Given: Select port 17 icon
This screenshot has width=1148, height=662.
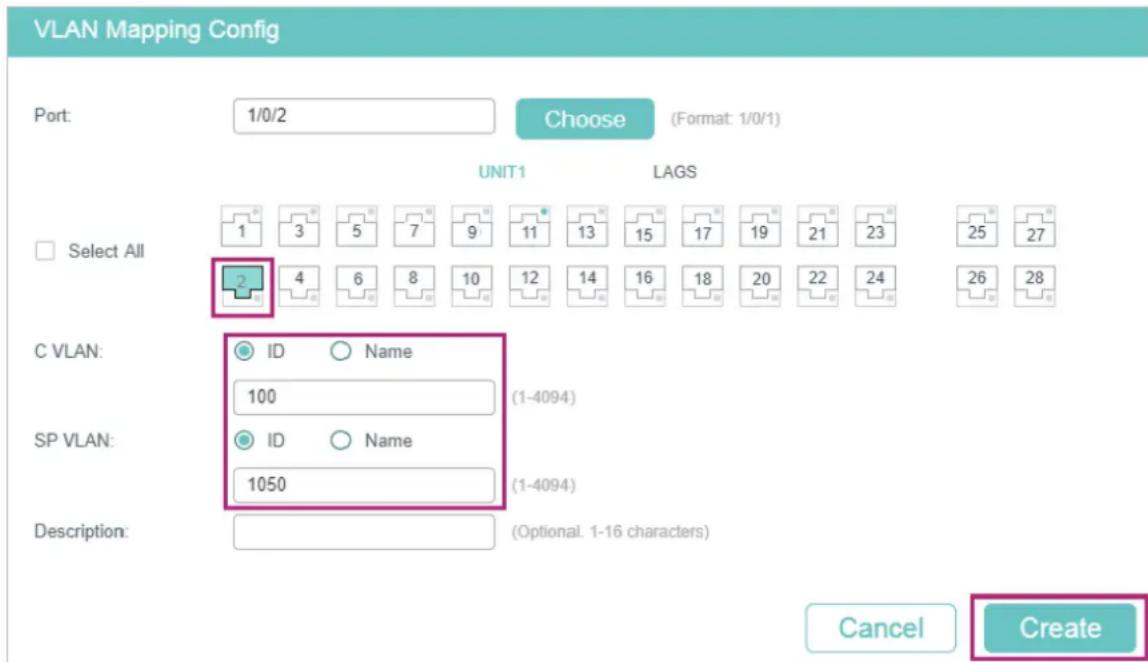Looking at the screenshot, I should (x=703, y=226).
